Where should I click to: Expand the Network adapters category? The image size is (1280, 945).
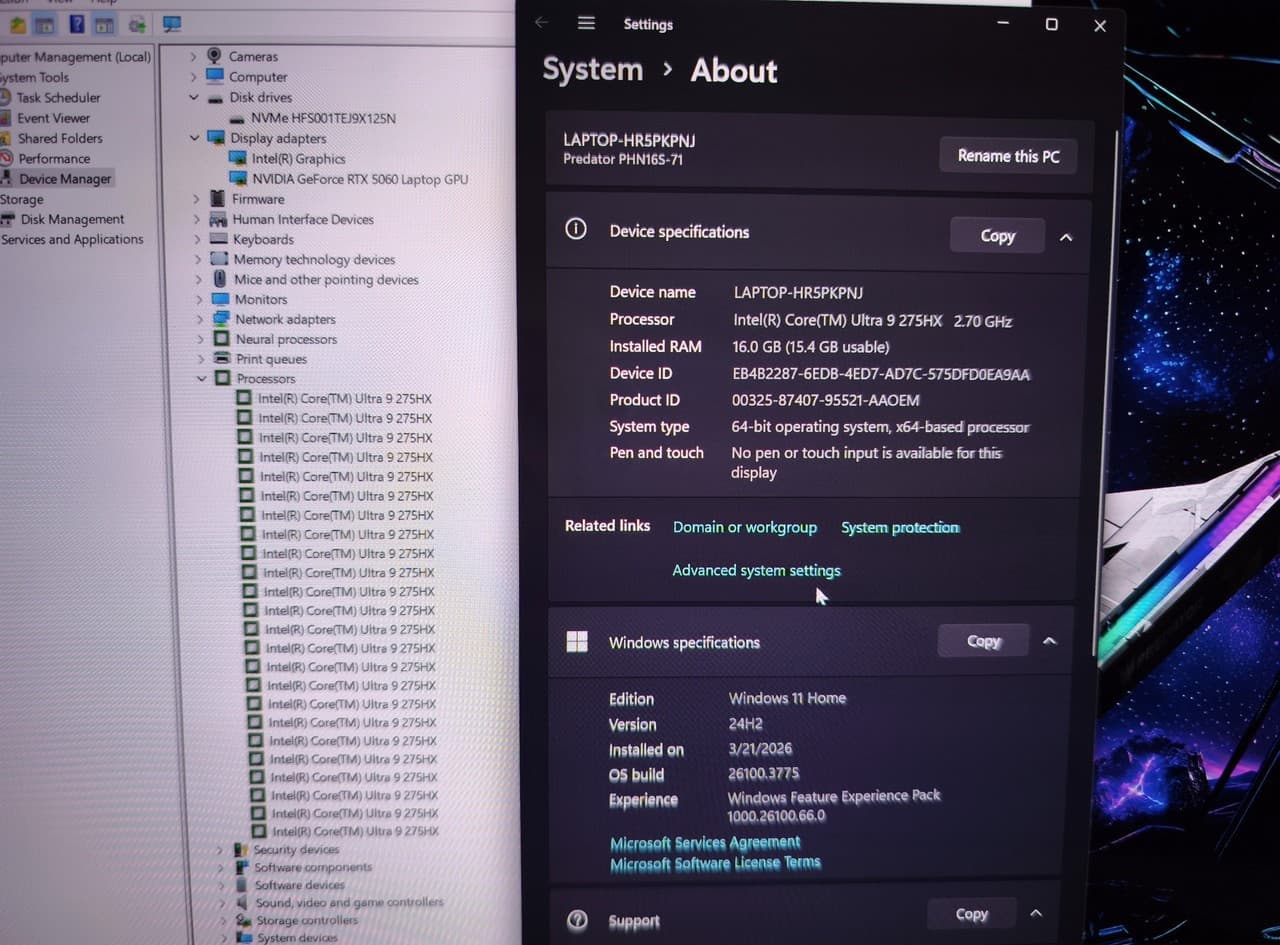(199, 319)
